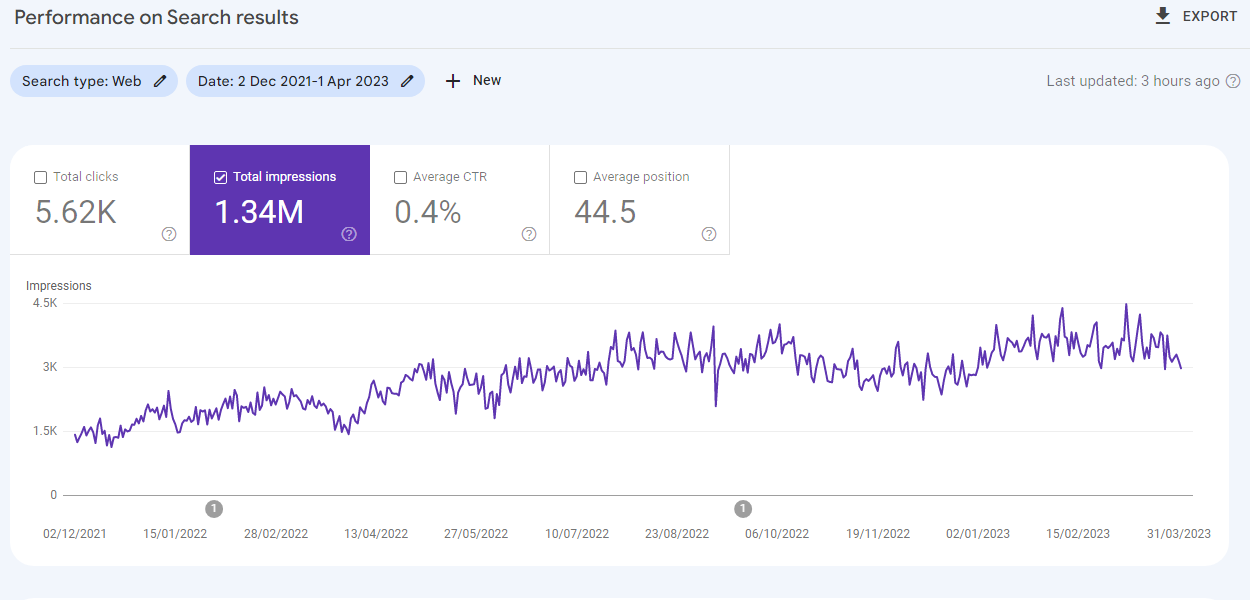Open the Date: 2 Dec 2021-1 Apr 2023 chip
The height and width of the screenshot is (600, 1250).
coord(293,81)
